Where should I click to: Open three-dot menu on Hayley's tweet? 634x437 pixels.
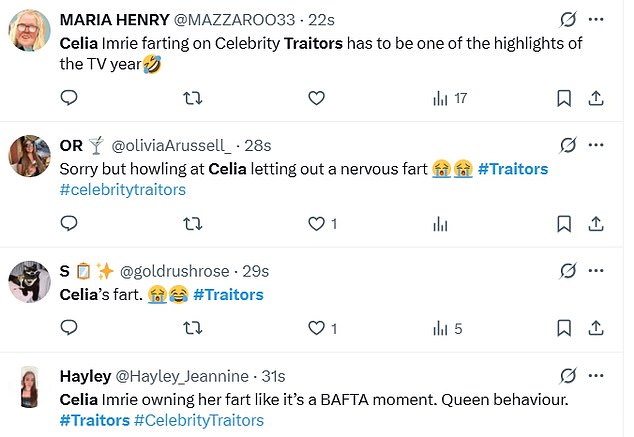tap(596, 376)
